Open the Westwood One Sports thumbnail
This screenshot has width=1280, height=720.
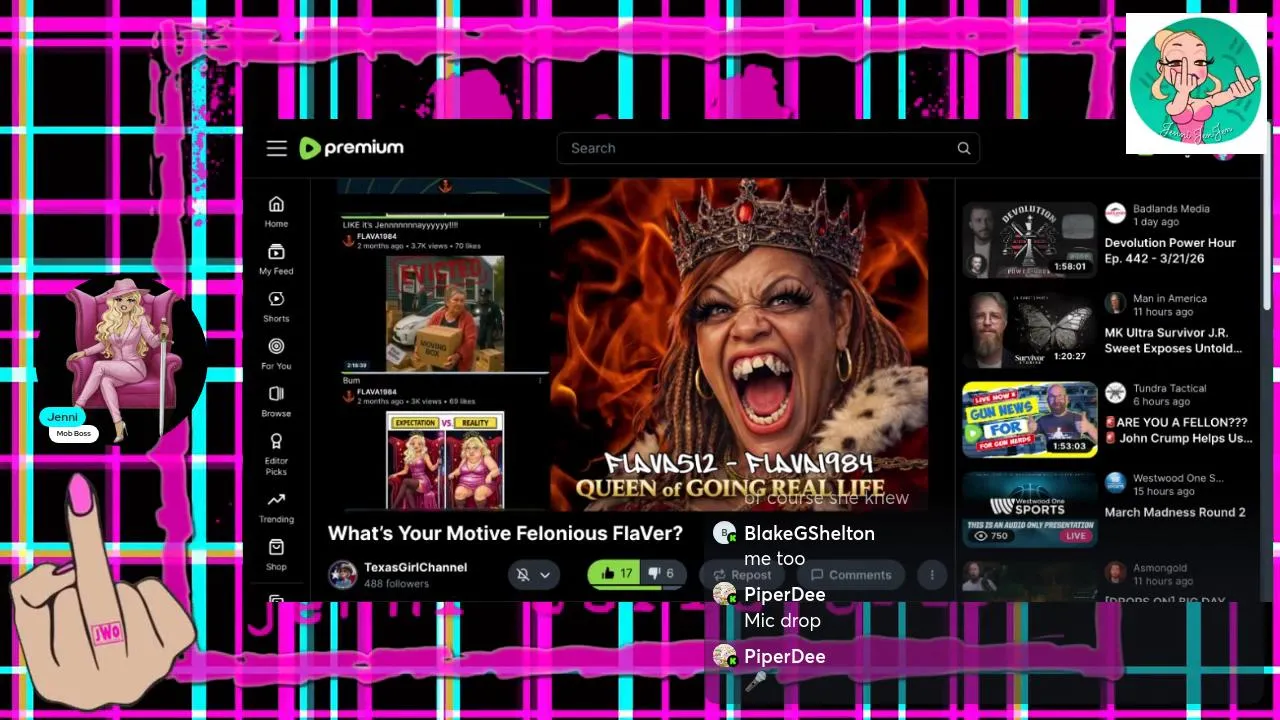[1030, 510]
